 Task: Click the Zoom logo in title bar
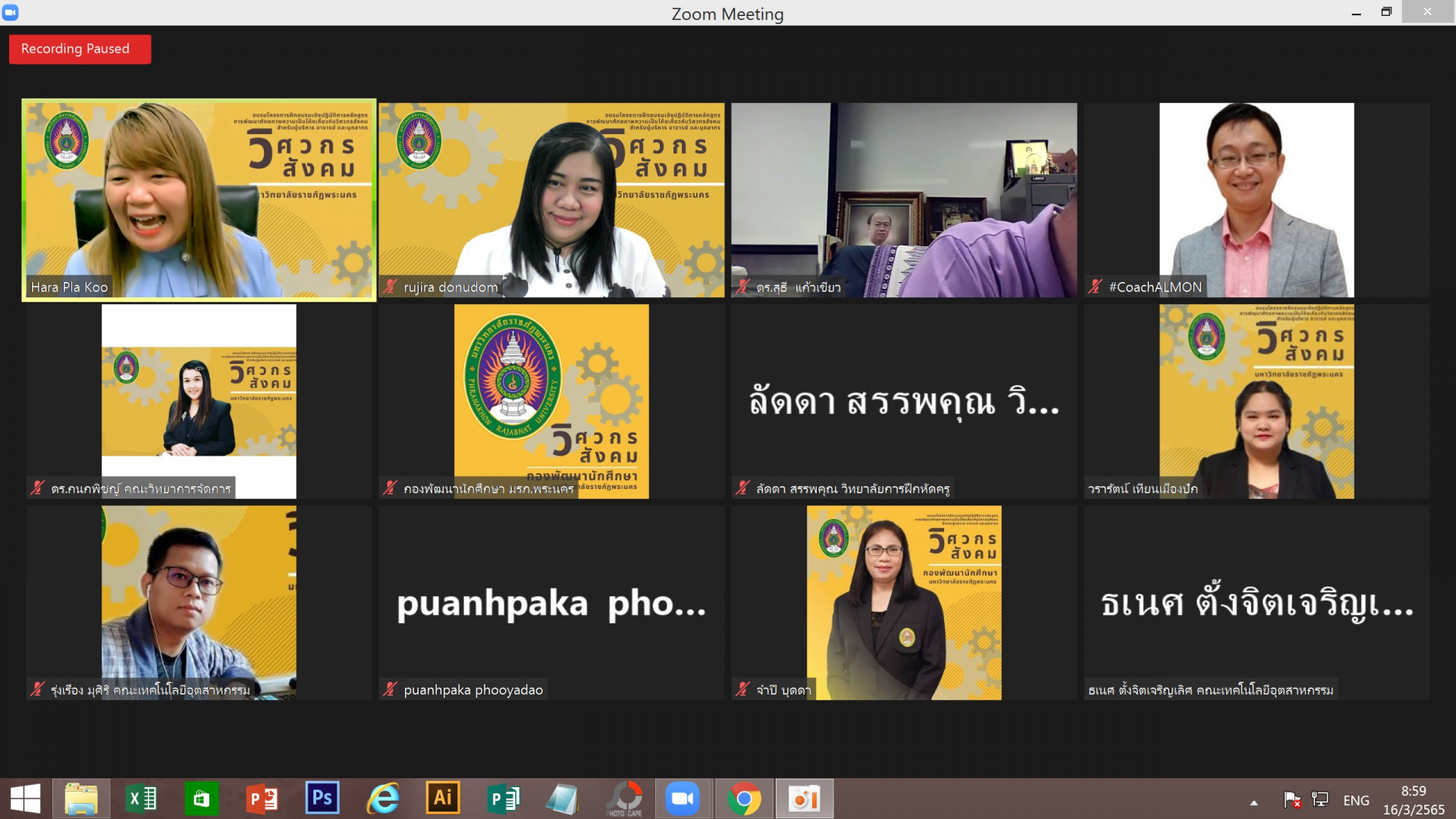(11, 12)
